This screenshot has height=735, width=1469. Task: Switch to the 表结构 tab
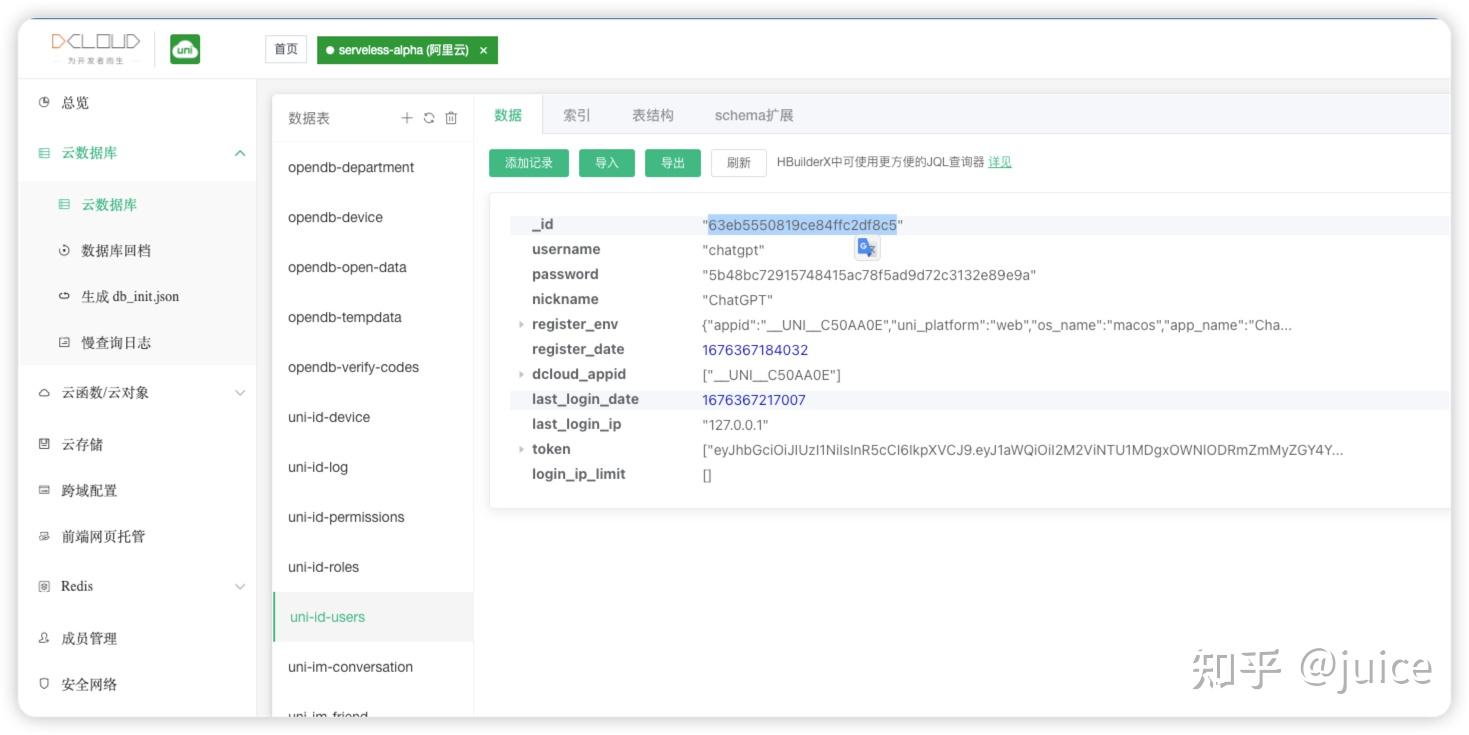click(653, 115)
